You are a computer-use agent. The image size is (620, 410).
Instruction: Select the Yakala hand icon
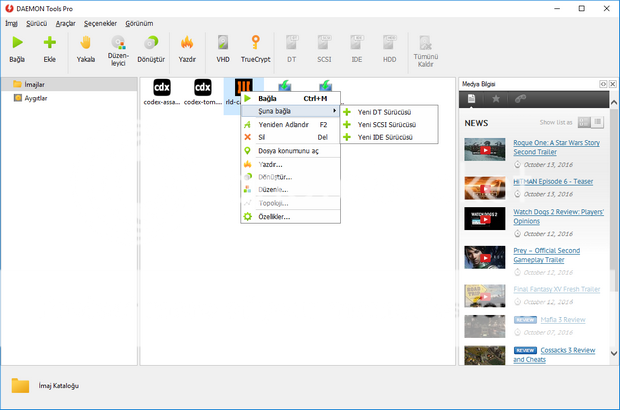point(85,42)
